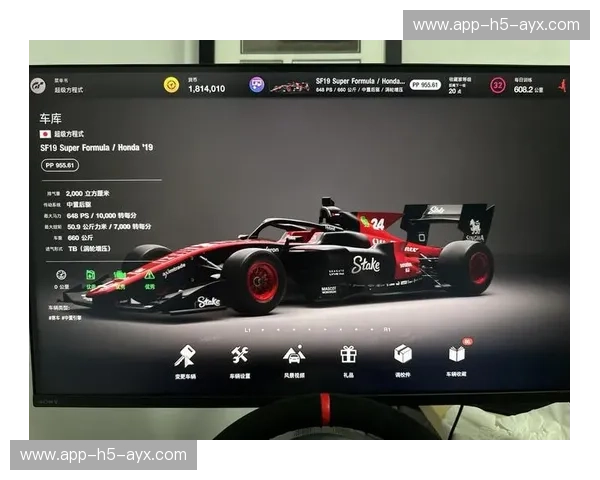Click the Japan flag icon

[45, 134]
